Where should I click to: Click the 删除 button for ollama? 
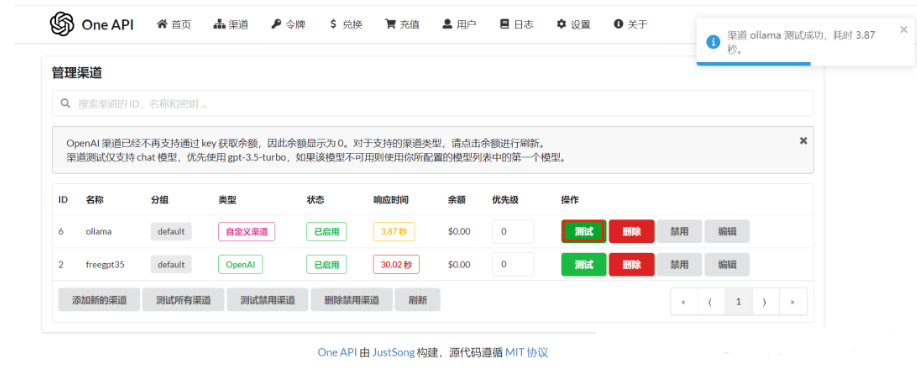(632, 231)
